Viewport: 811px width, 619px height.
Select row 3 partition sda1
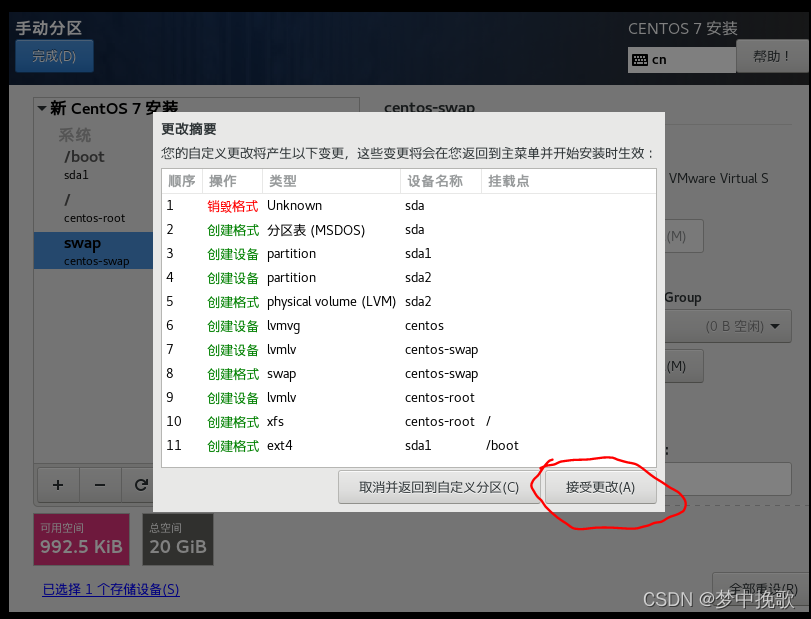409,254
